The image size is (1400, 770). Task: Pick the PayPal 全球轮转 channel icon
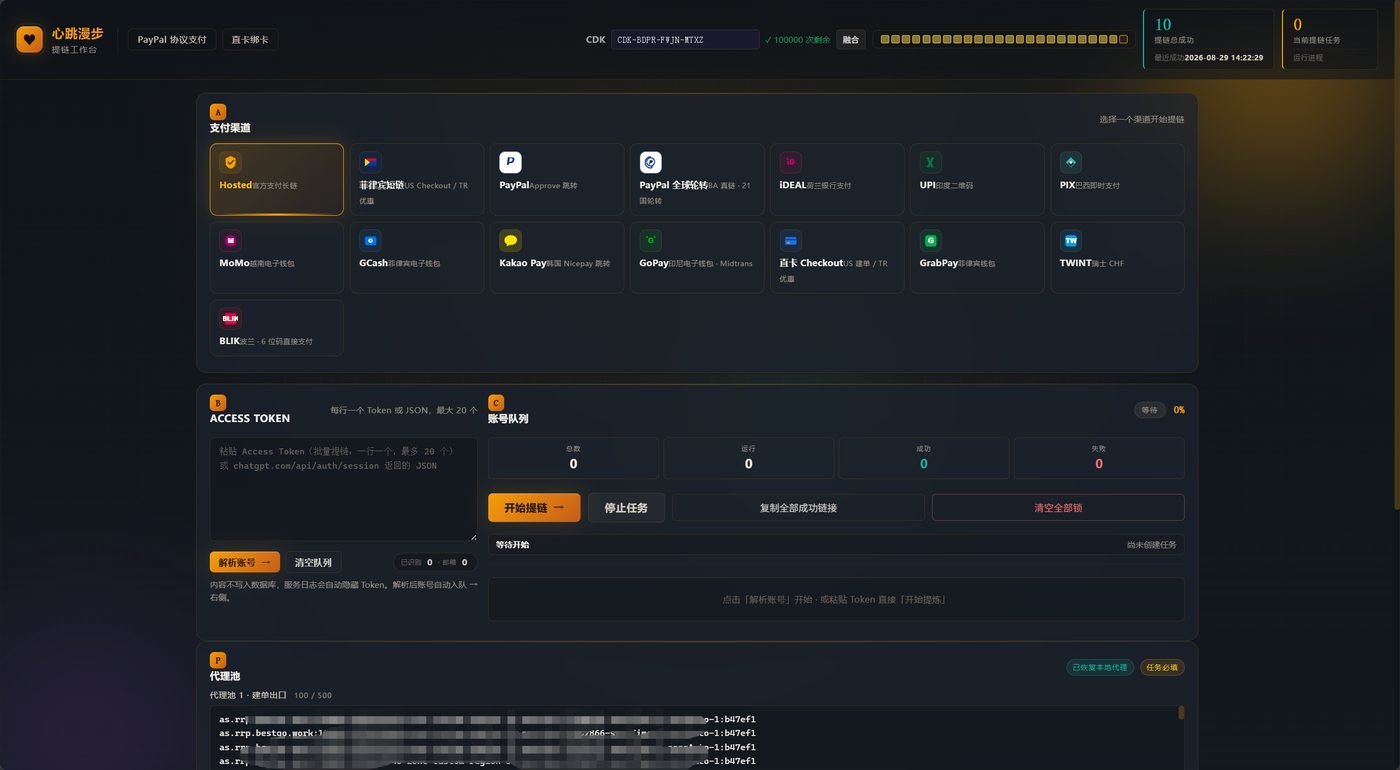(651, 162)
